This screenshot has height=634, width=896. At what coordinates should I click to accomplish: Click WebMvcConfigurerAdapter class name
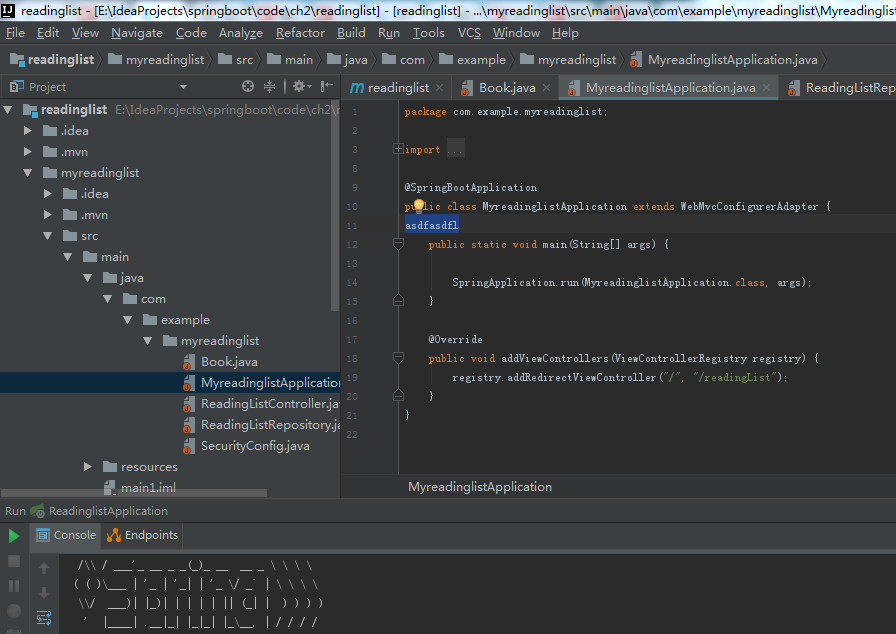coord(749,206)
